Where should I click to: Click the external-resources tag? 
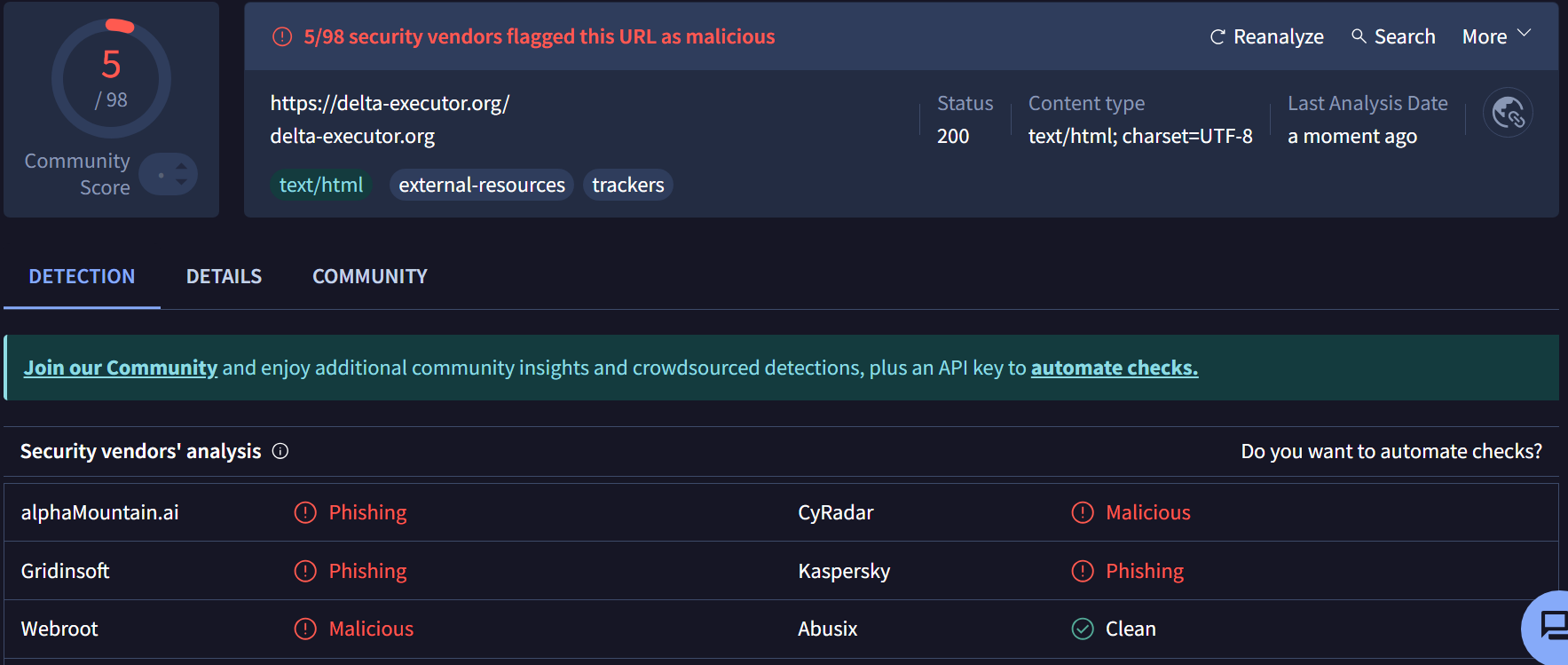[481, 185]
